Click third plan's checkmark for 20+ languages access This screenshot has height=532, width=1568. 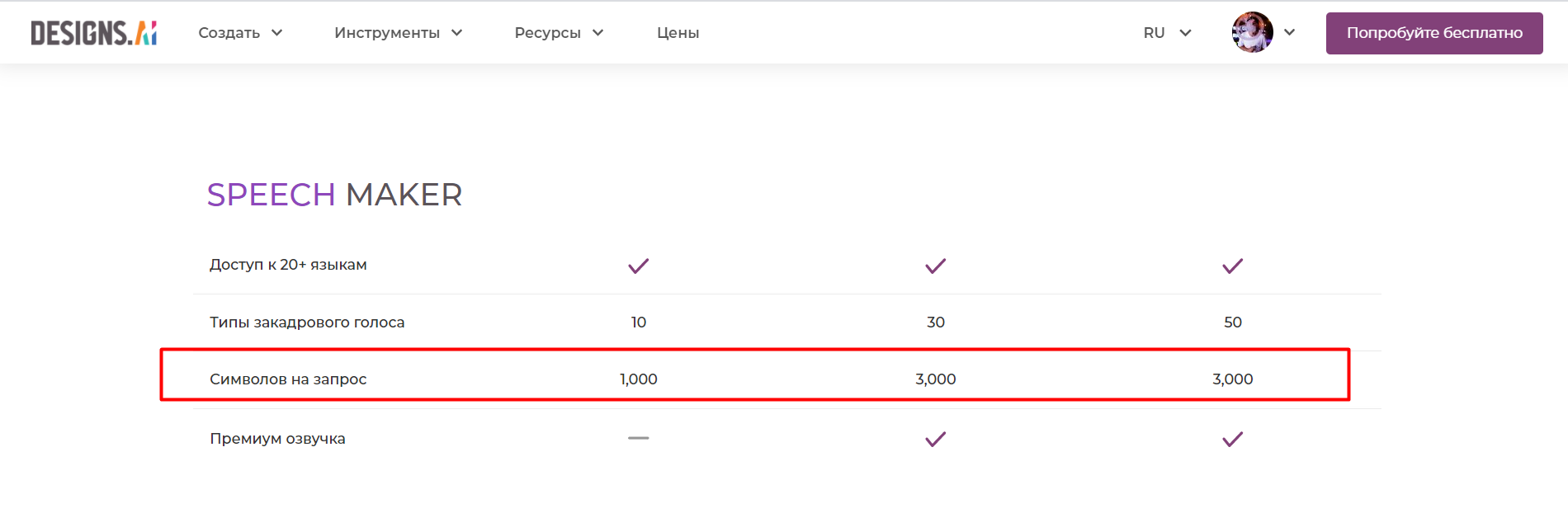point(1232,266)
